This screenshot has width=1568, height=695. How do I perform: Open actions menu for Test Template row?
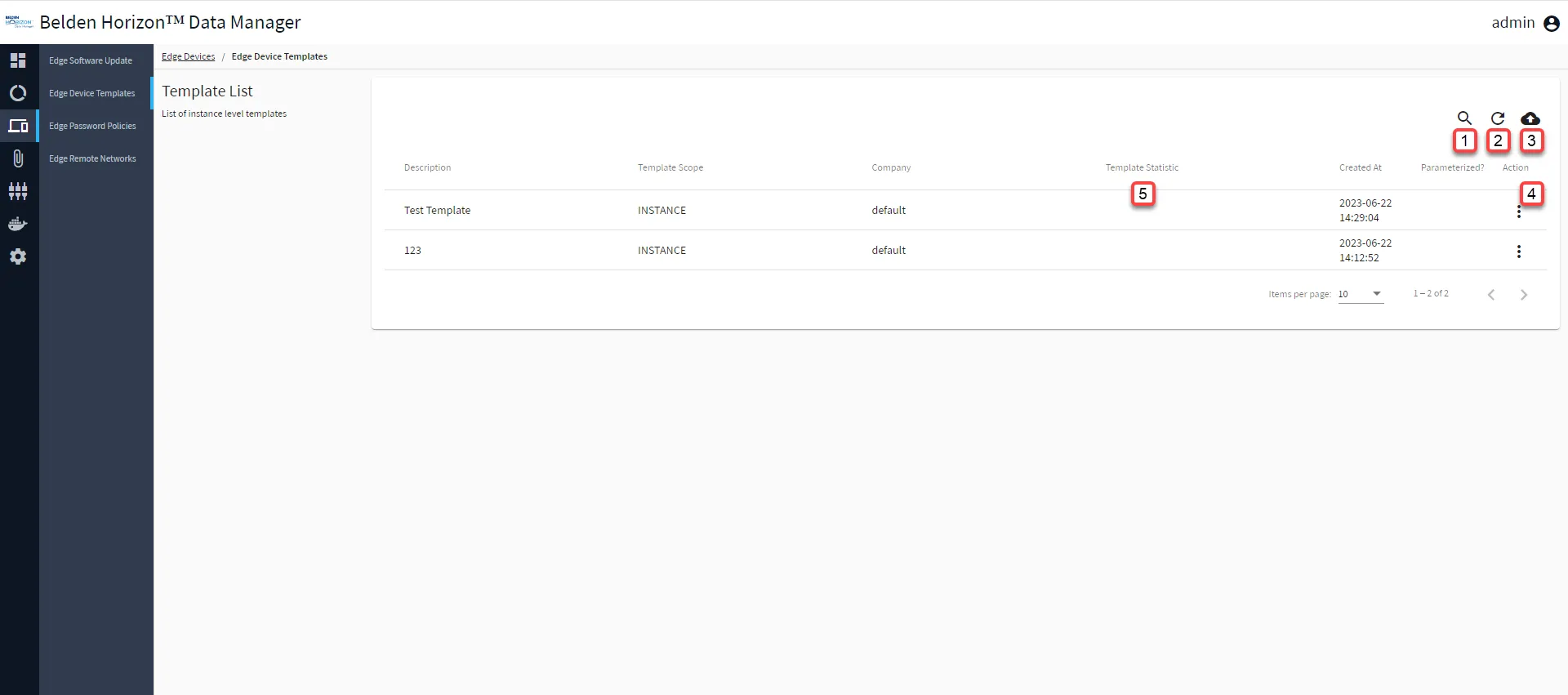1519,212
